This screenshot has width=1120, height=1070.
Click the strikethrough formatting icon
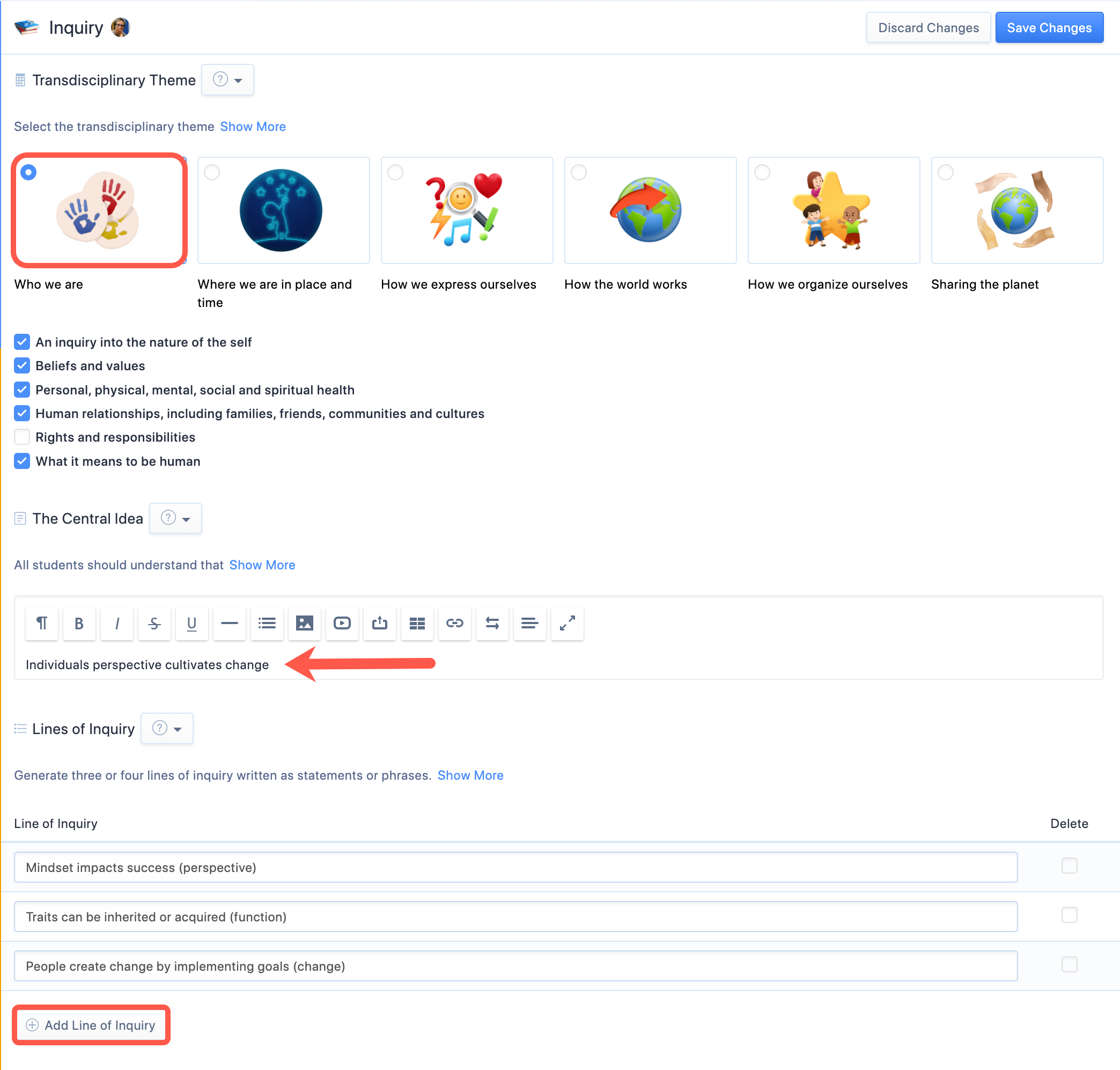[x=154, y=624]
